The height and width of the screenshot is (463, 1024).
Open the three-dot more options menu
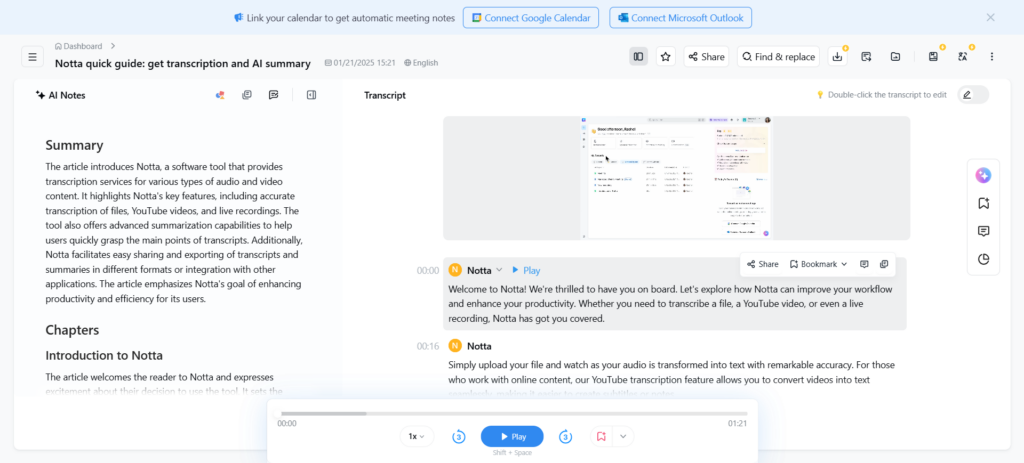tap(992, 57)
